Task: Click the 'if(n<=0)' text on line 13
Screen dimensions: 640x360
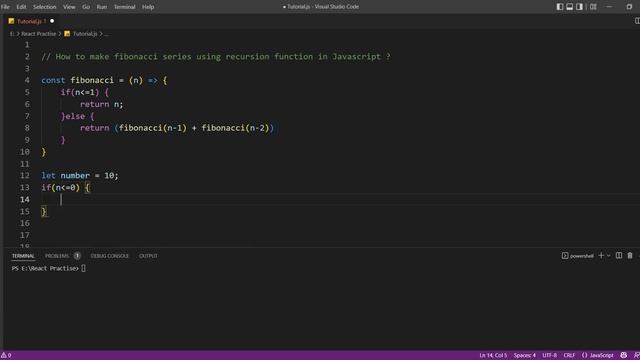Action: 60,188
